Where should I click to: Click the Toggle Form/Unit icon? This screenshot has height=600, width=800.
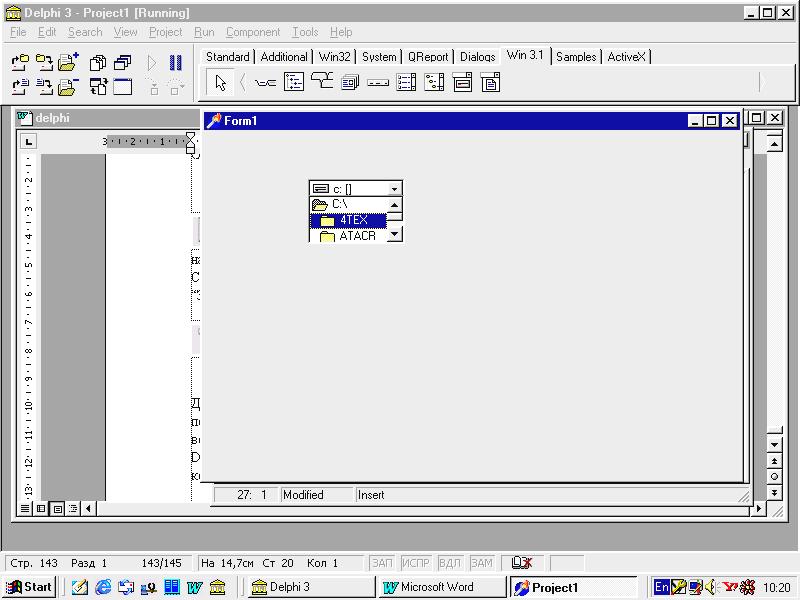97,87
